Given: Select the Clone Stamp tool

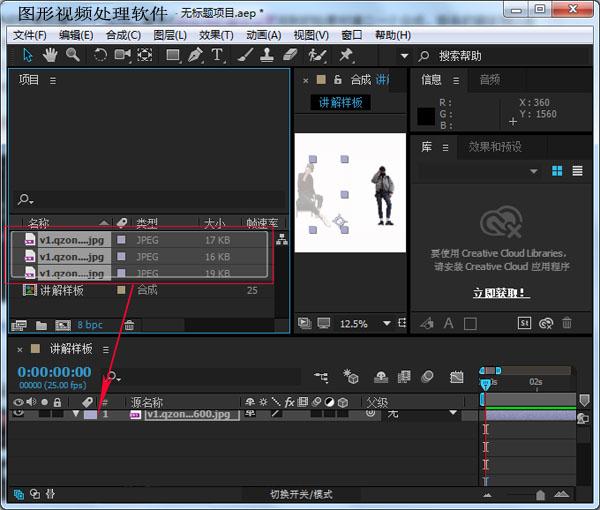Looking at the screenshot, I should pyautogui.click(x=267, y=55).
